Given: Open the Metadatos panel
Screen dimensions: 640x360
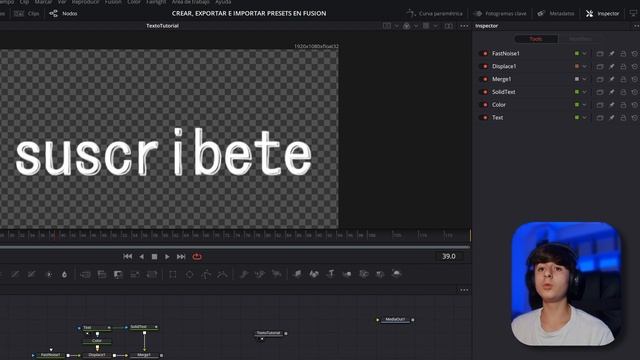Looking at the screenshot, I should (556, 13).
